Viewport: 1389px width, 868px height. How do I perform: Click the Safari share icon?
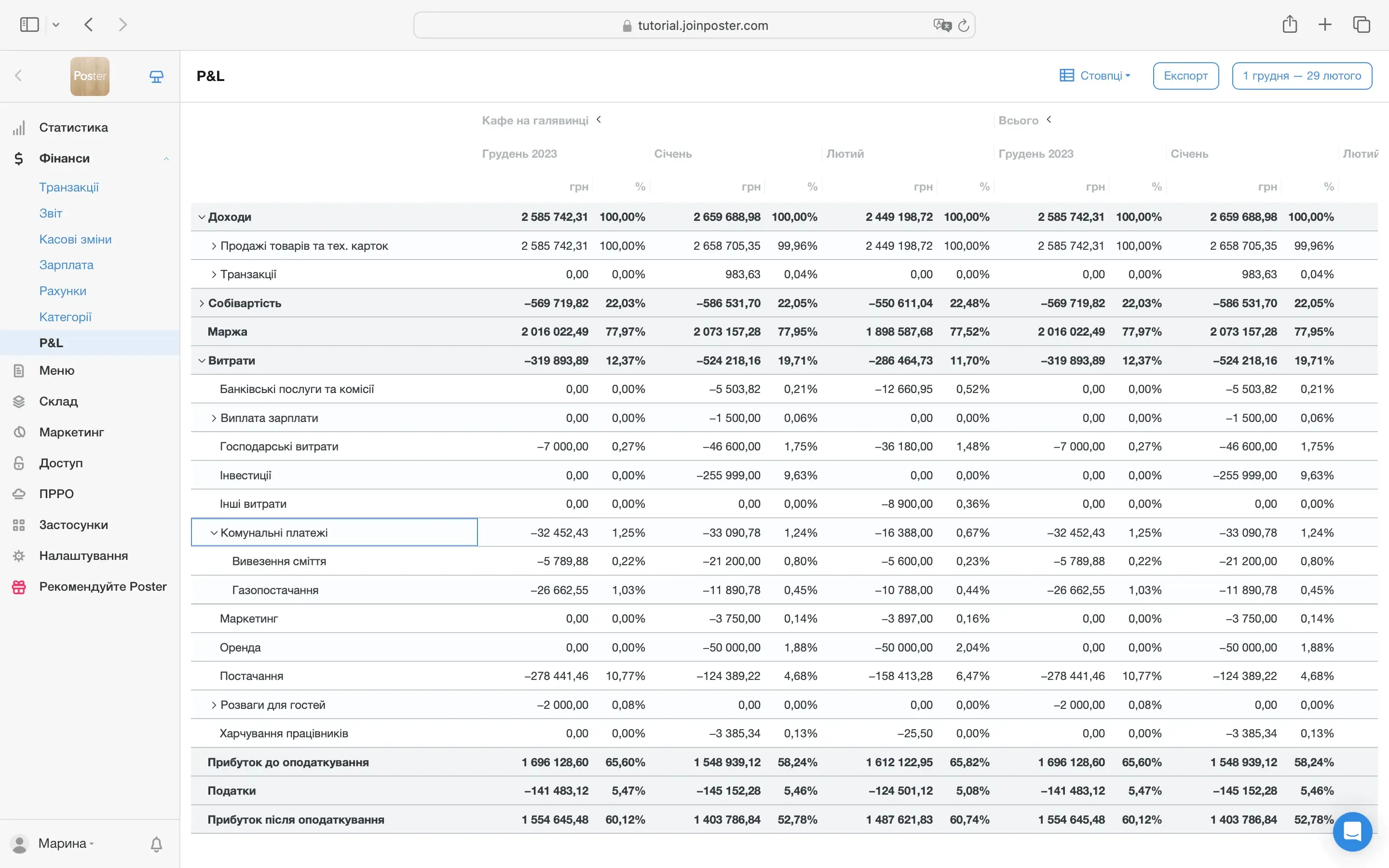click(1289, 25)
